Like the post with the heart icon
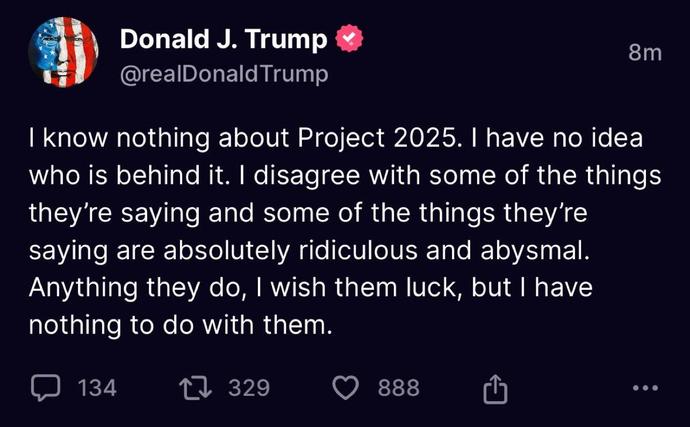 pos(345,388)
